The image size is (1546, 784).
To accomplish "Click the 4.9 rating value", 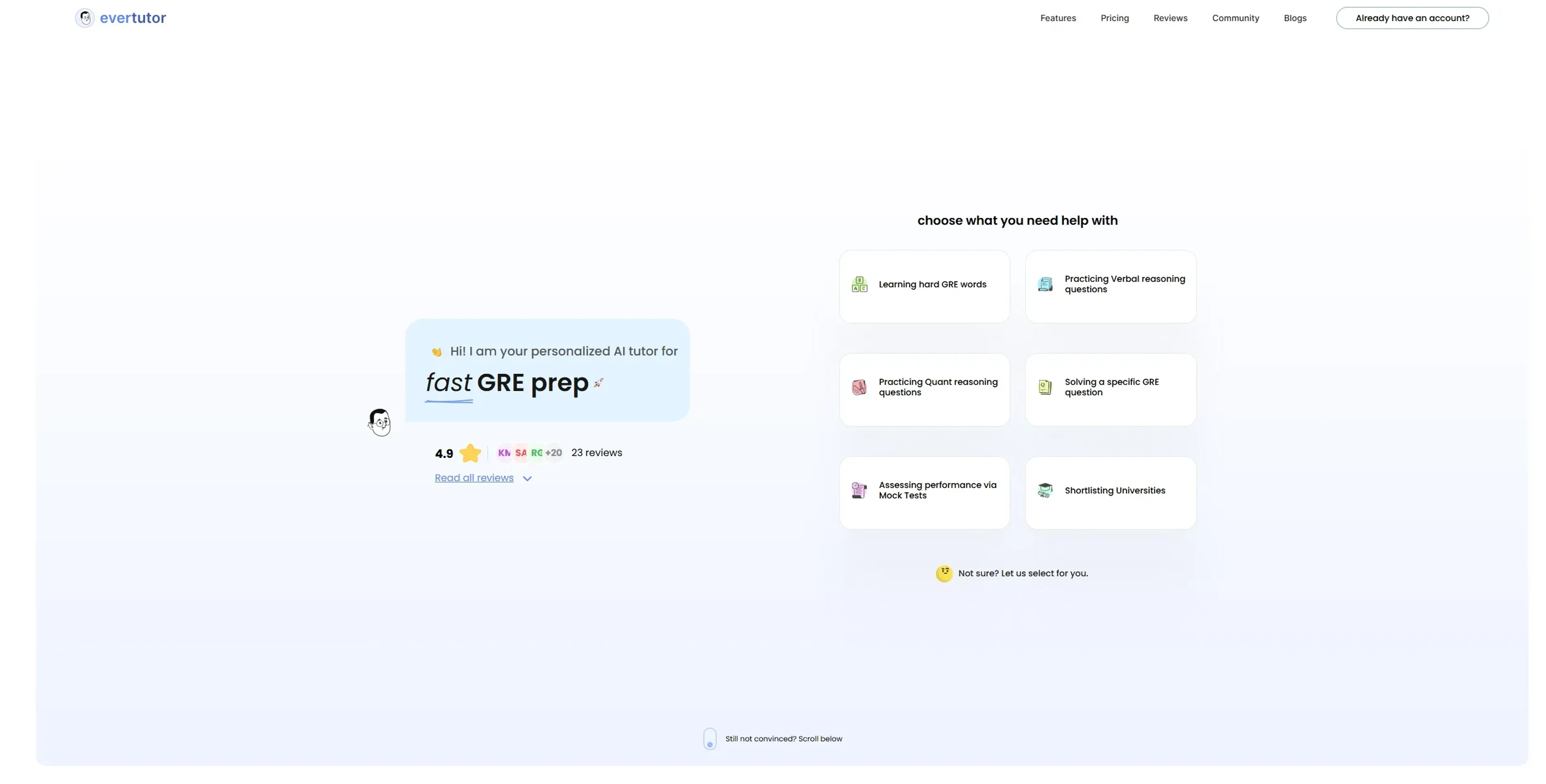I will pyautogui.click(x=444, y=454).
